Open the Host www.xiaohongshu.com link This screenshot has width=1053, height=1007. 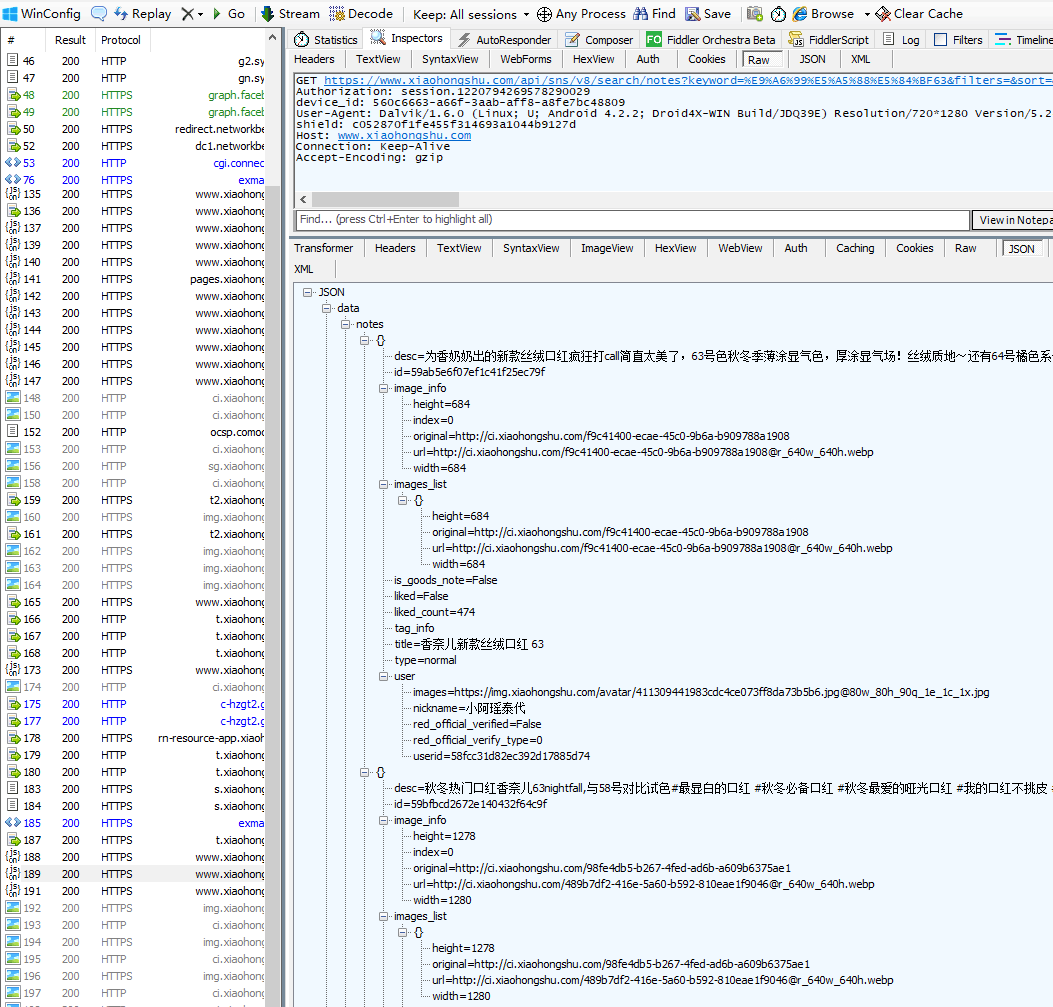404,135
